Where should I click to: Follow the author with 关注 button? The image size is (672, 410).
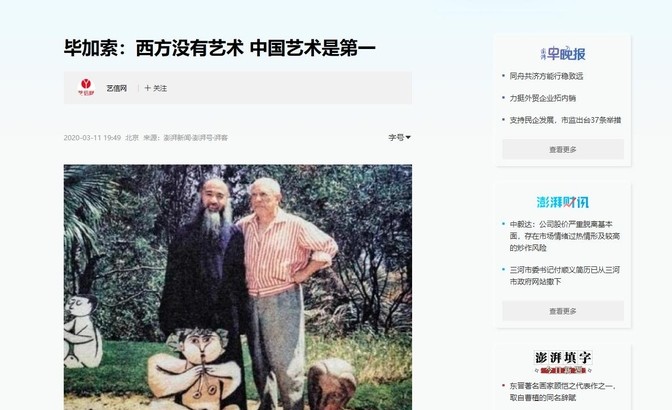pos(156,88)
